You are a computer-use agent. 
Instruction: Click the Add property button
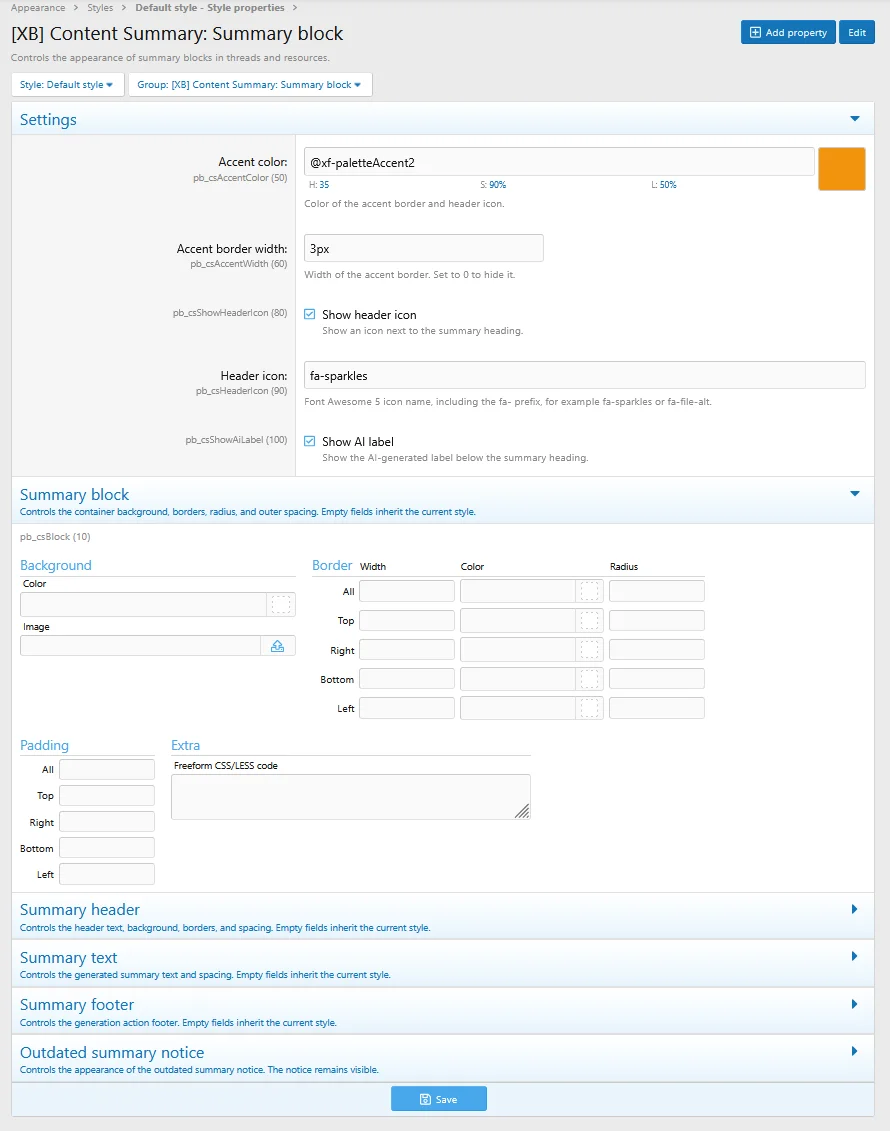pyautogui.click(x=788, y=32)
